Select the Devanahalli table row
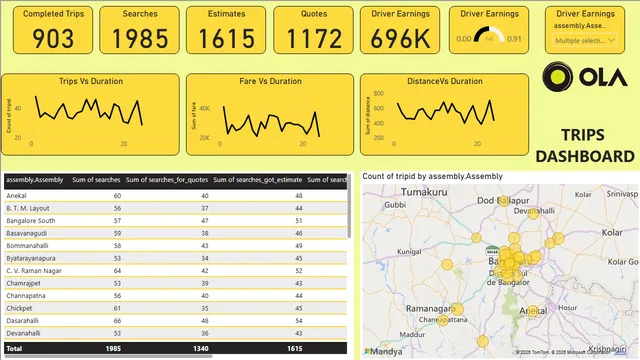The image size is (640, 360). (176, 333)
